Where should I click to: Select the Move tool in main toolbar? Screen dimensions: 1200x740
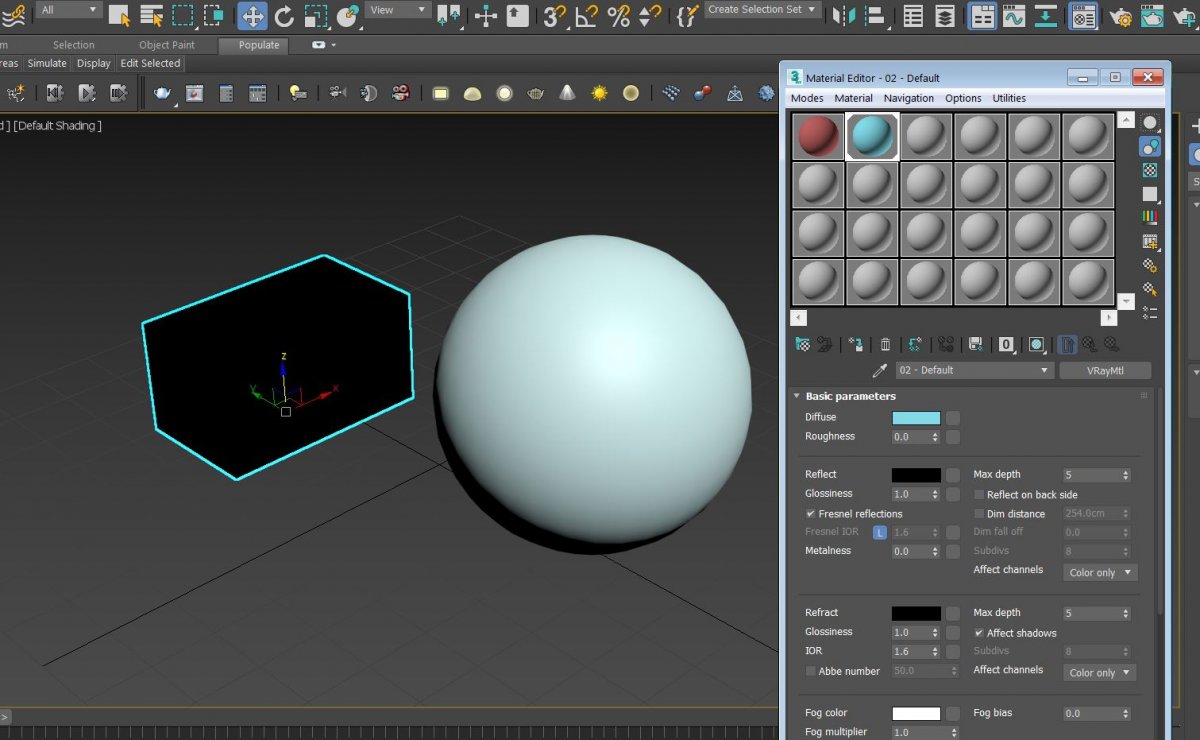[252, 15]
